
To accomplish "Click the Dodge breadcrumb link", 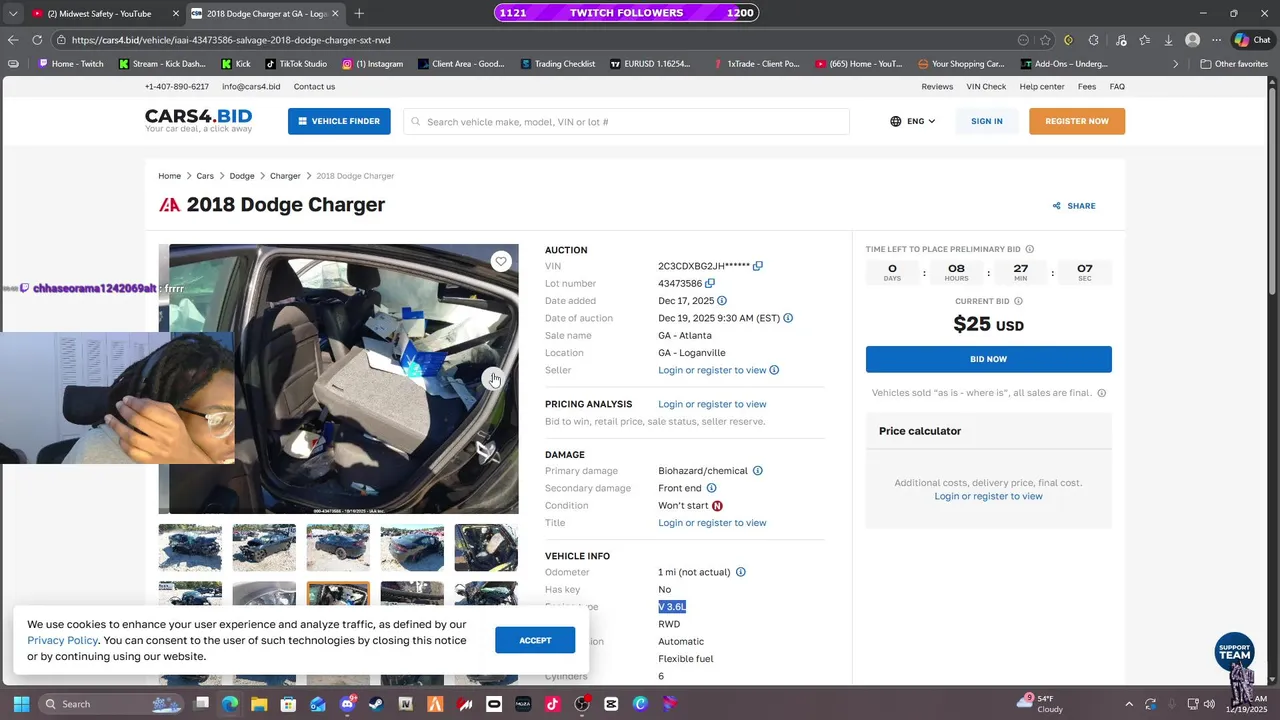I will coord(242,176).
